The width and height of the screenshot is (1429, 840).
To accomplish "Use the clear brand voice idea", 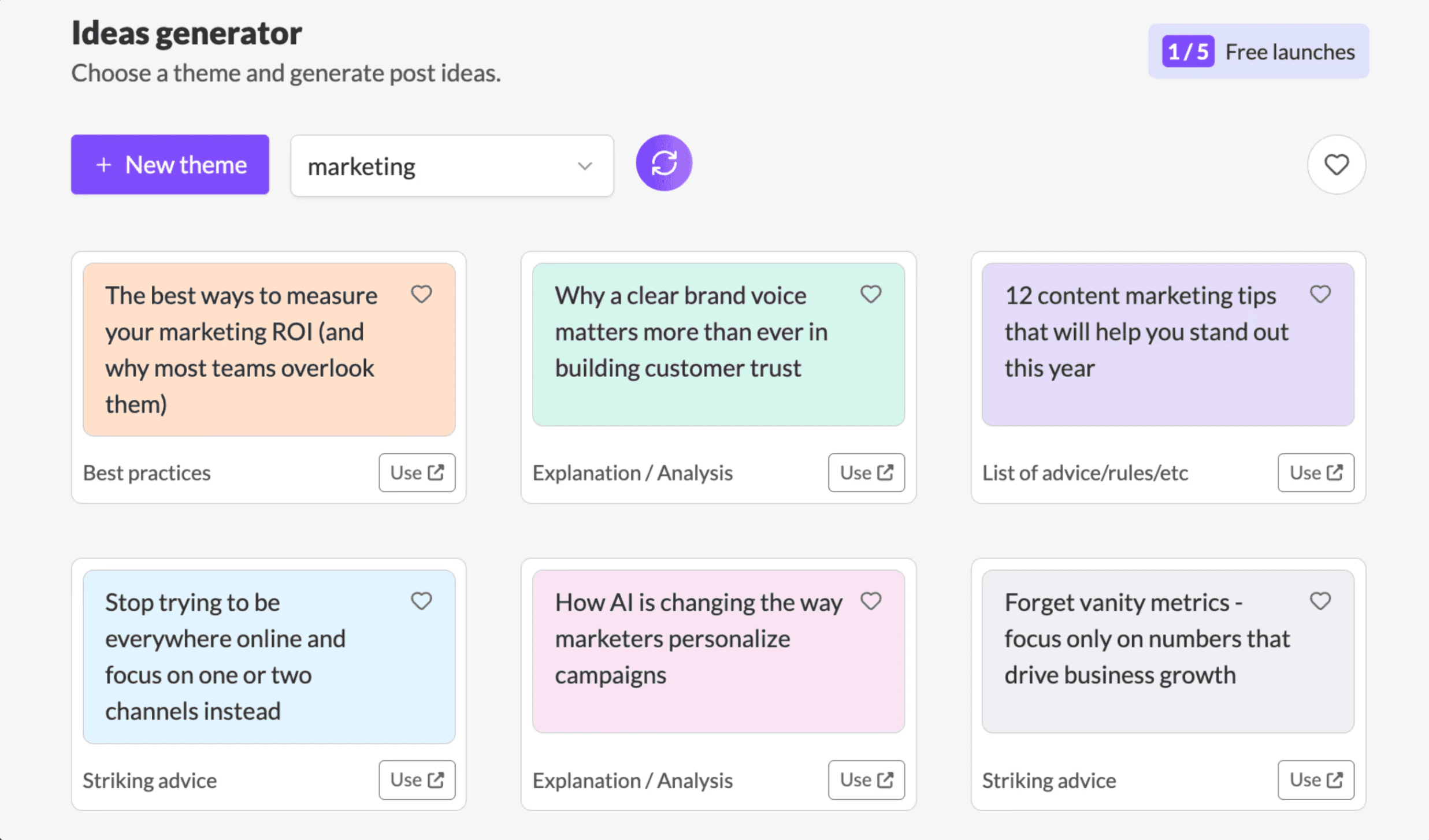I will (866, 473).
